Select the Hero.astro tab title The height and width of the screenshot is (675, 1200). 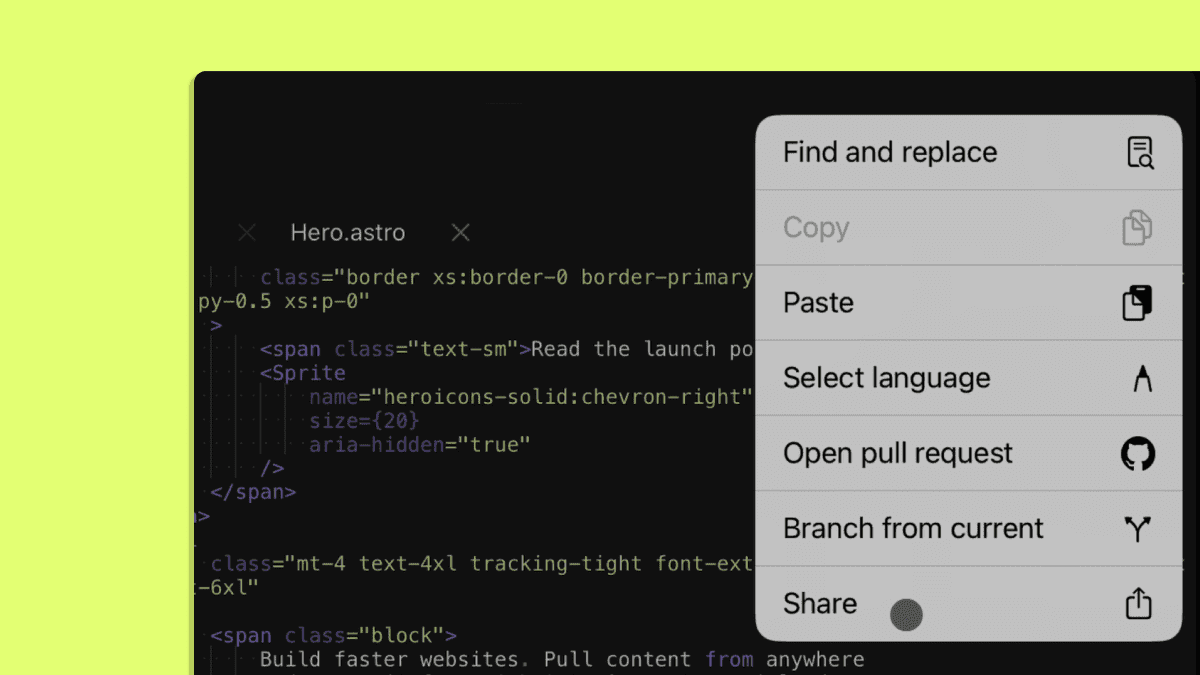pyautogui.click(x=347, y=232)
